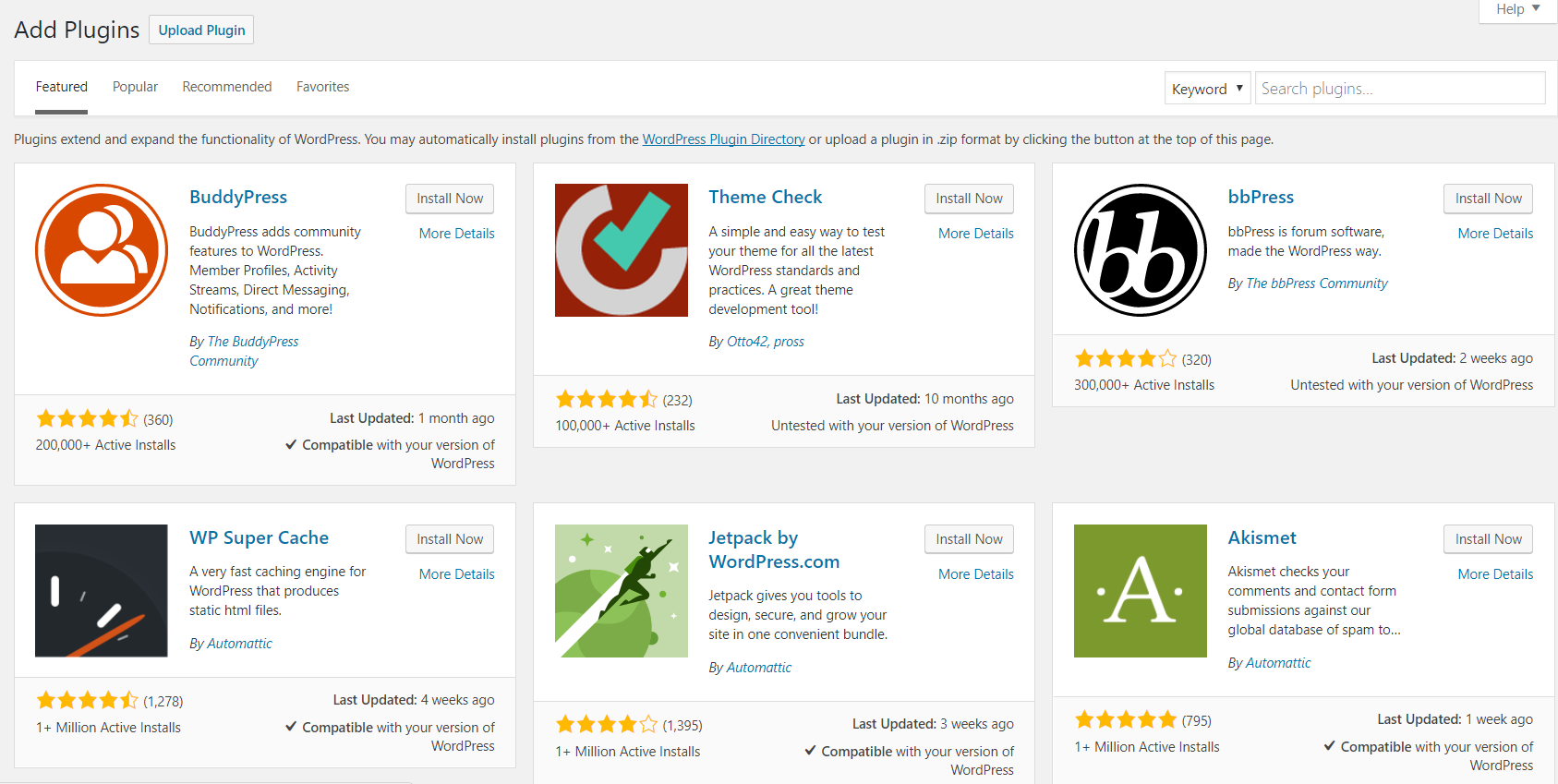Open More Details for WP Super Cache

tap(456, 574)
